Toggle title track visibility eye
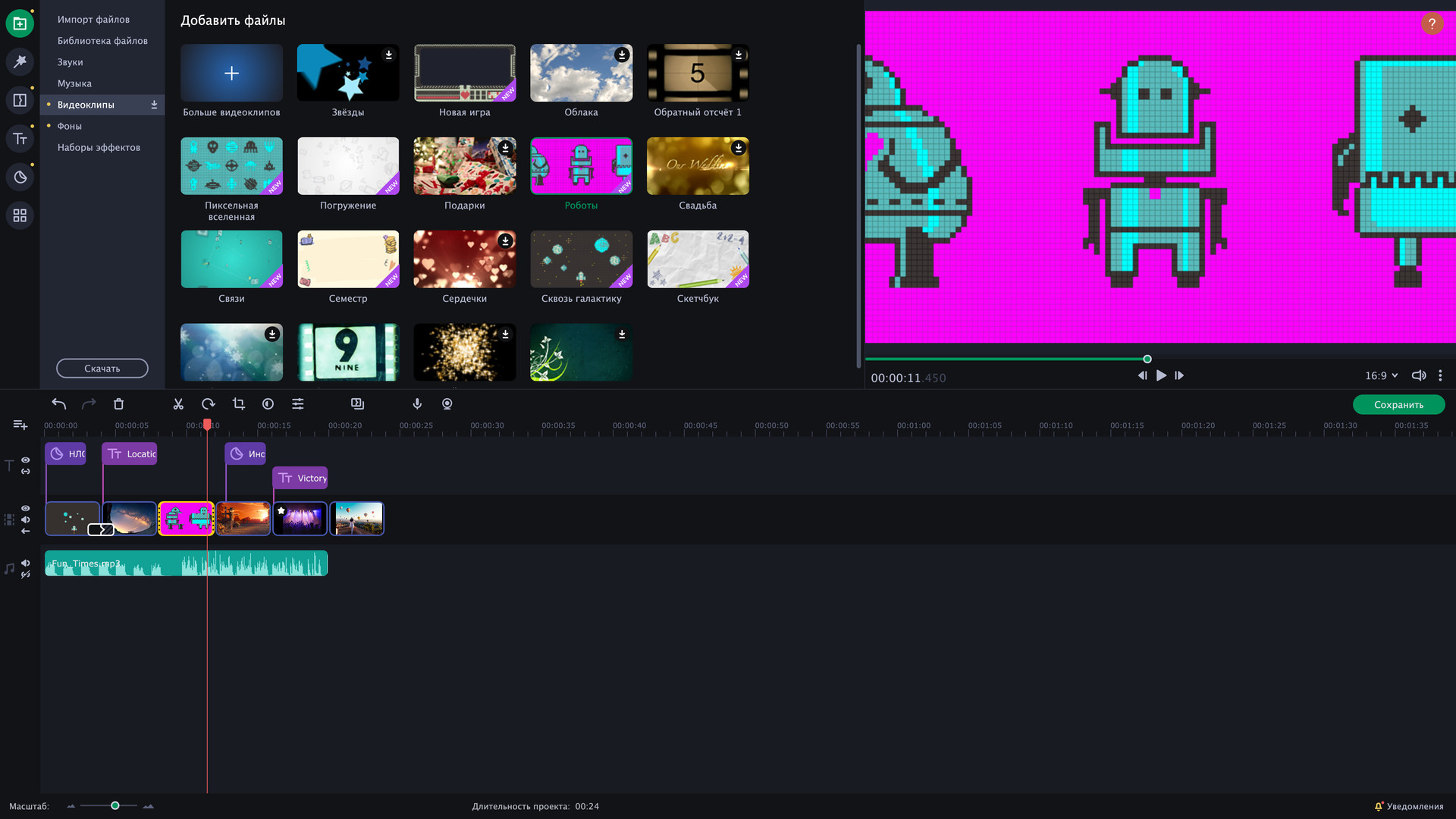Screen dimensions: 1456x819 26,460
